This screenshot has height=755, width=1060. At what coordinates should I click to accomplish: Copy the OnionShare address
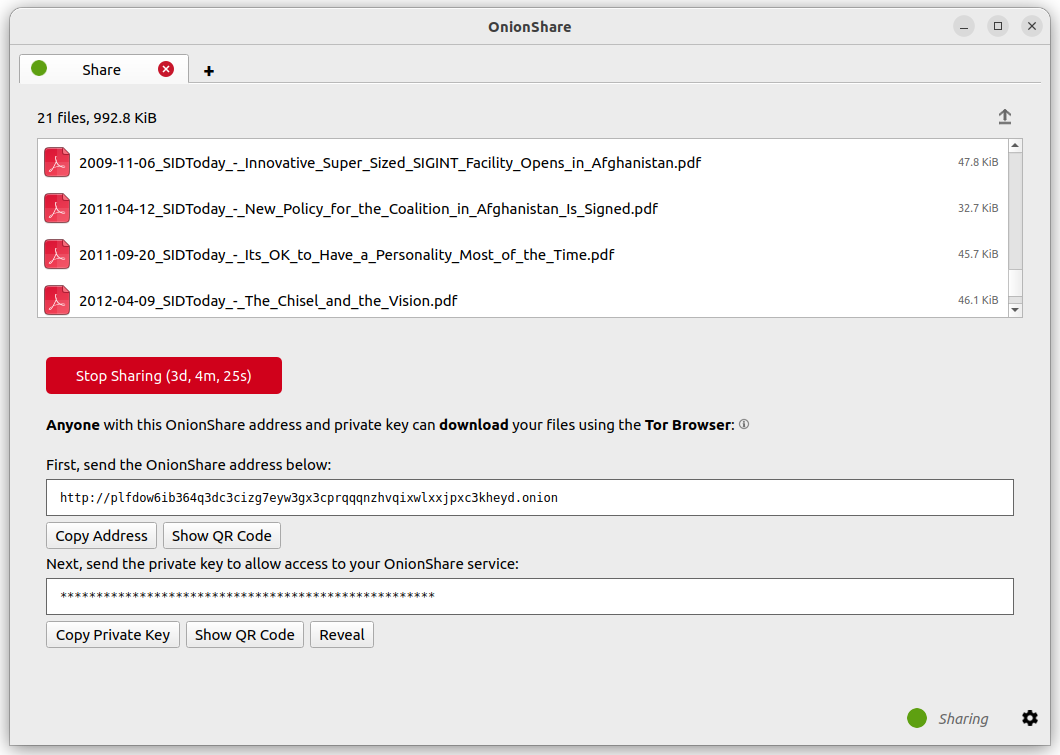pyautogui.click(x=101, y=535)
